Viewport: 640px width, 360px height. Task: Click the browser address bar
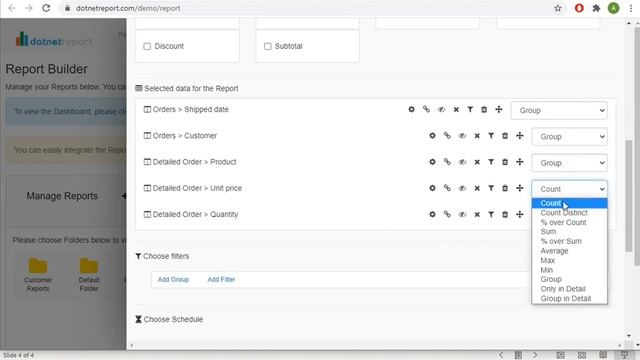tap(310, 8)
